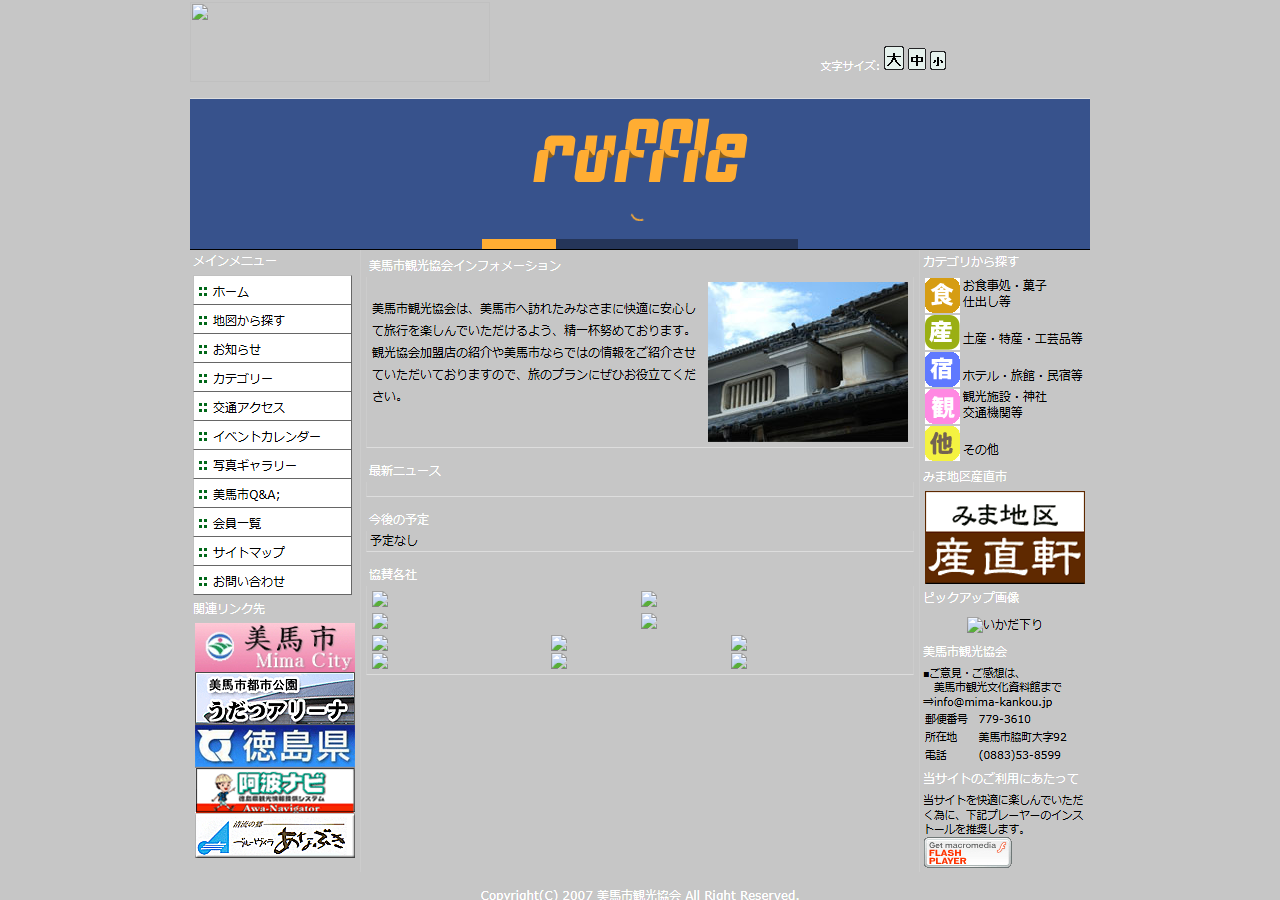
Task: Click the 最新ニュース heading
Action: [405, 471]
